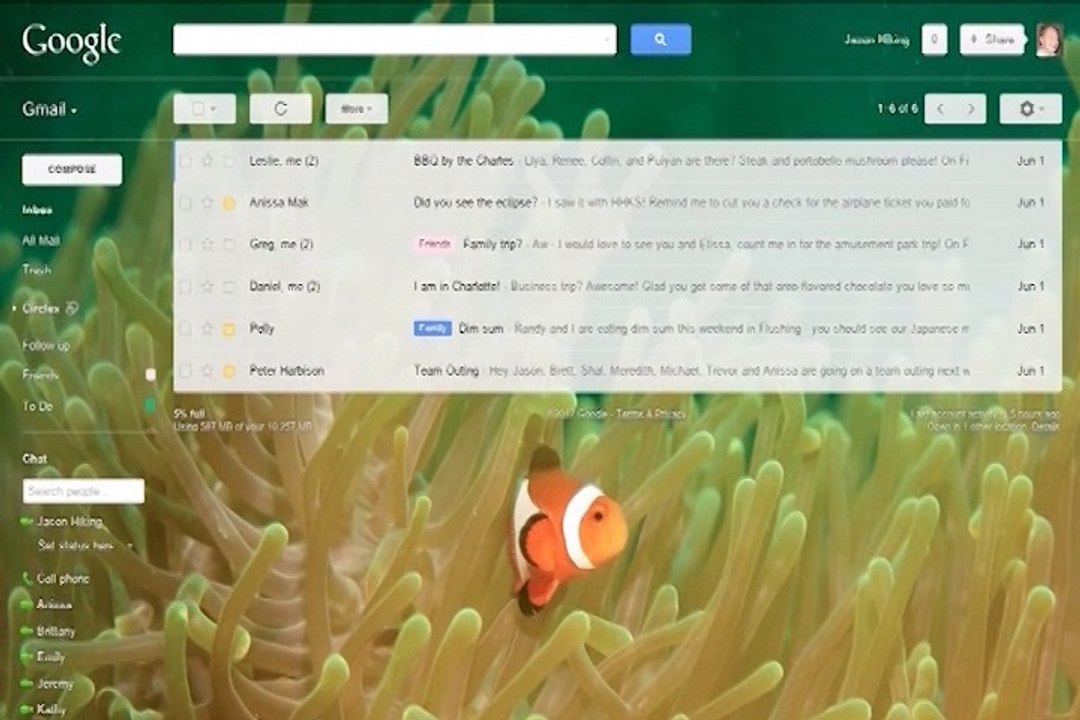Image resolution: width=1080 pixels, height=720 pixels.
Task: Go to newer messages arrow
Action: pyautogui.click(x=940, y=109)
